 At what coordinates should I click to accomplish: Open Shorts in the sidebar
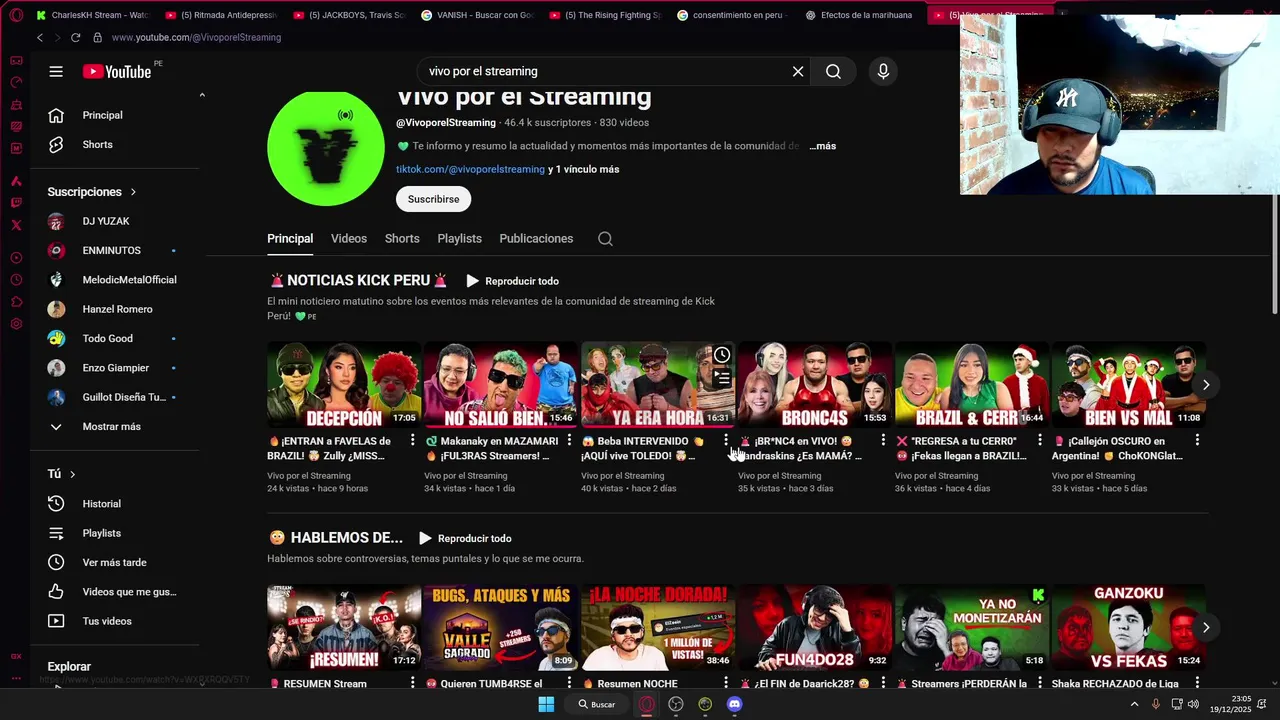point(116,144)
